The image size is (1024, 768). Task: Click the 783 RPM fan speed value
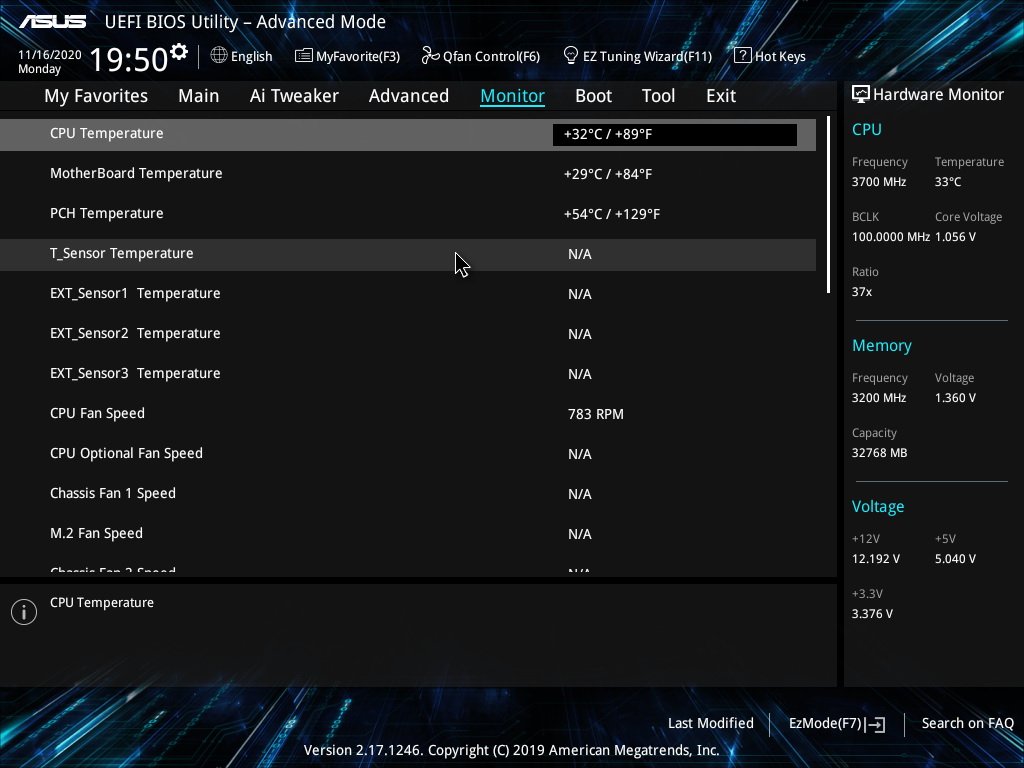point(596,414)
